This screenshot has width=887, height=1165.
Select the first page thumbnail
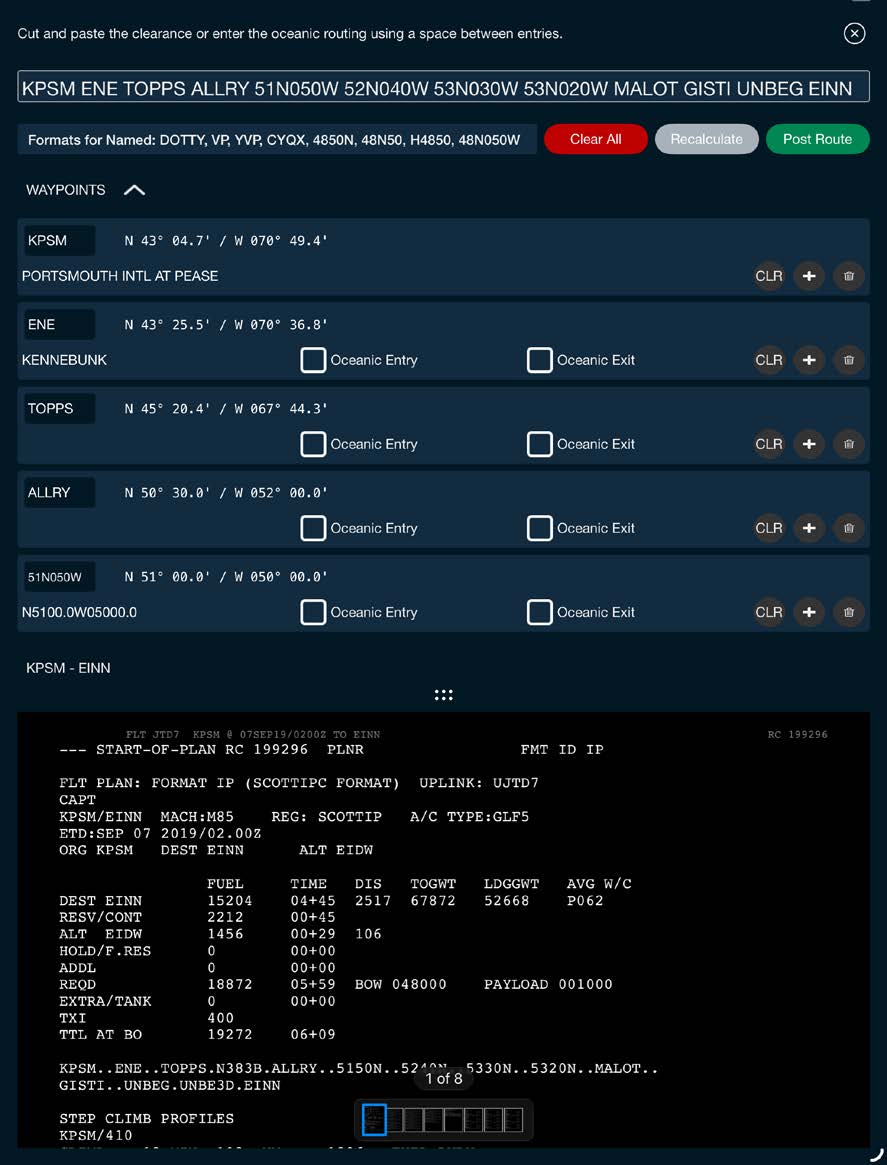click(x=374, y=1120)
